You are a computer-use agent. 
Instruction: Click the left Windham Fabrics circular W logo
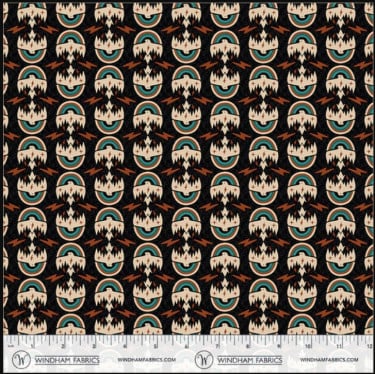(21, 360)
